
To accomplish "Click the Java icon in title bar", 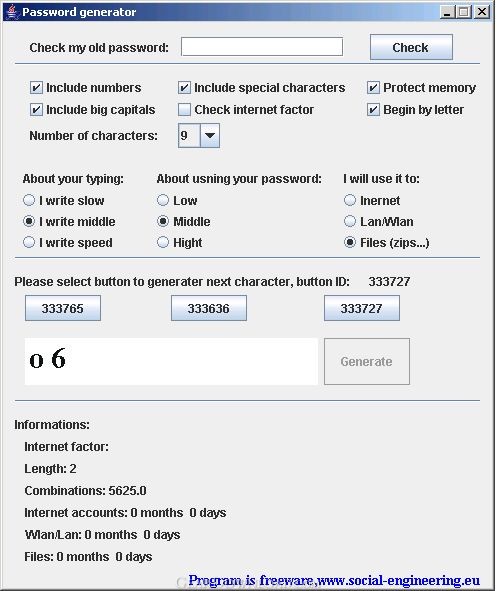I will [x=12, y=12].
